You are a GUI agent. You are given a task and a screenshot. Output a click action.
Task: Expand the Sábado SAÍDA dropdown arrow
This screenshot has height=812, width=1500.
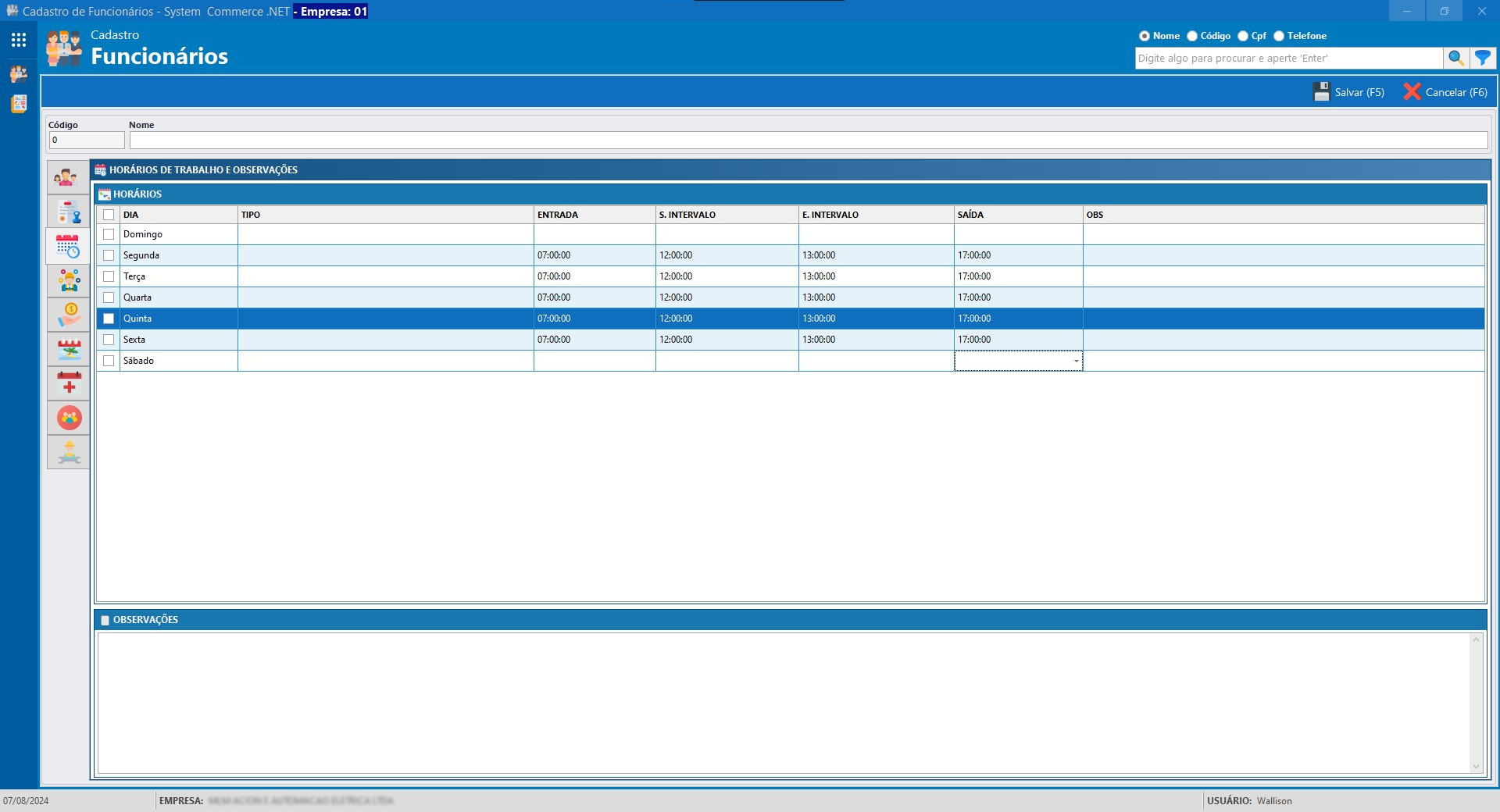pos(1076,361)
